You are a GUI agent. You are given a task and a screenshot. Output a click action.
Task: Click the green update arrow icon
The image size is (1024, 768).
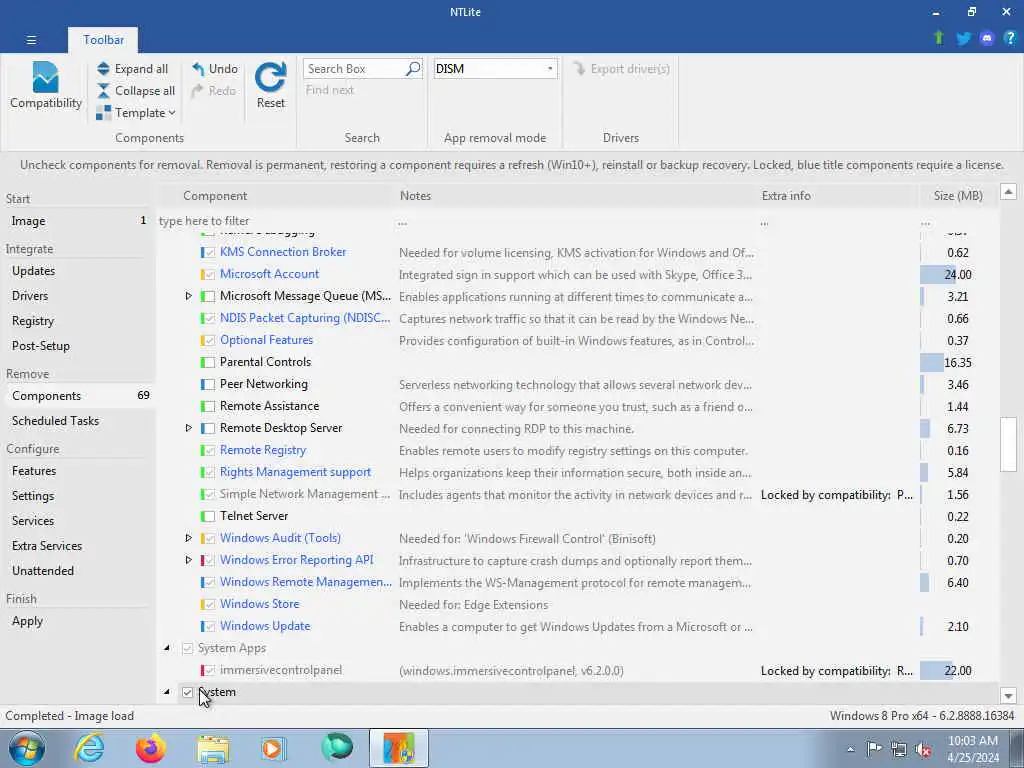pyautogui.click(x=939, y=39)
